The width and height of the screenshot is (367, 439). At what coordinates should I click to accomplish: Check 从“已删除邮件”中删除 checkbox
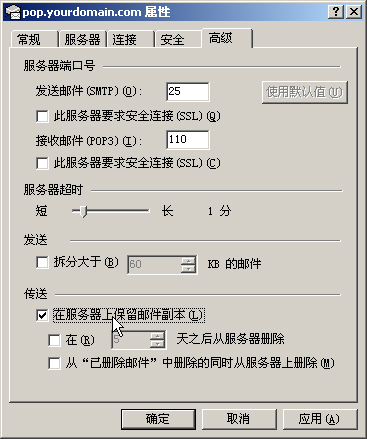[54, 363]
